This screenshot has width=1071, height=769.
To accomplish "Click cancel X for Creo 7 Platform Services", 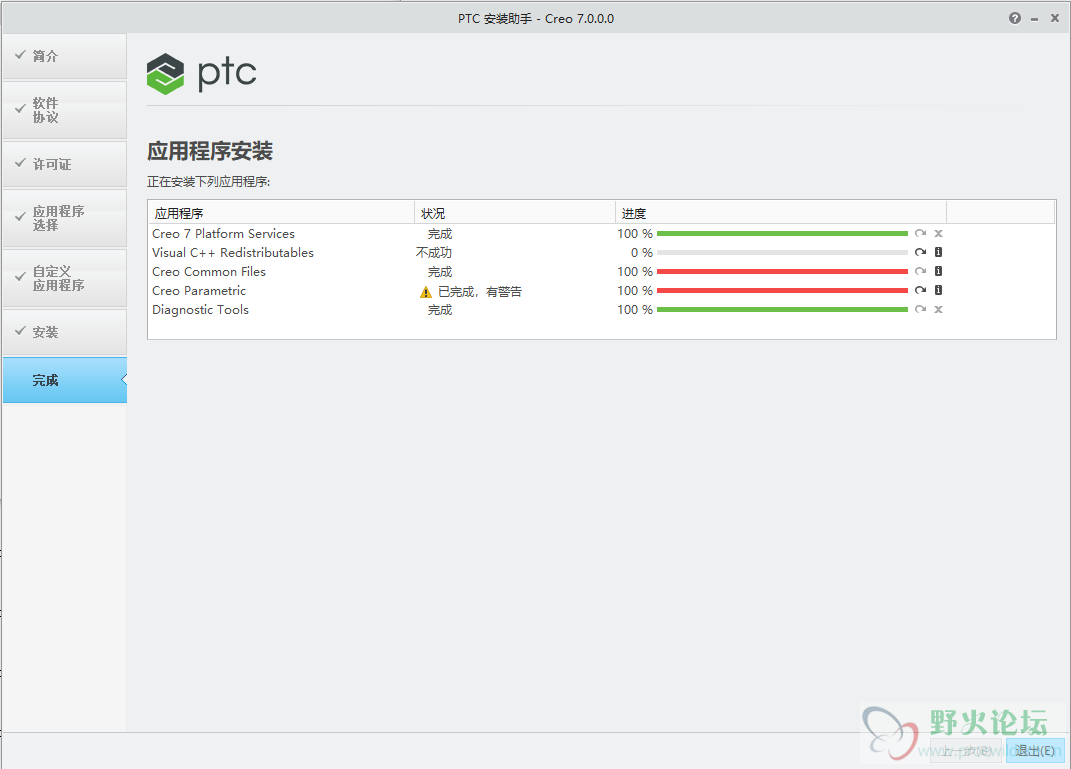I will pyautogui.click(x=938, y=234).
